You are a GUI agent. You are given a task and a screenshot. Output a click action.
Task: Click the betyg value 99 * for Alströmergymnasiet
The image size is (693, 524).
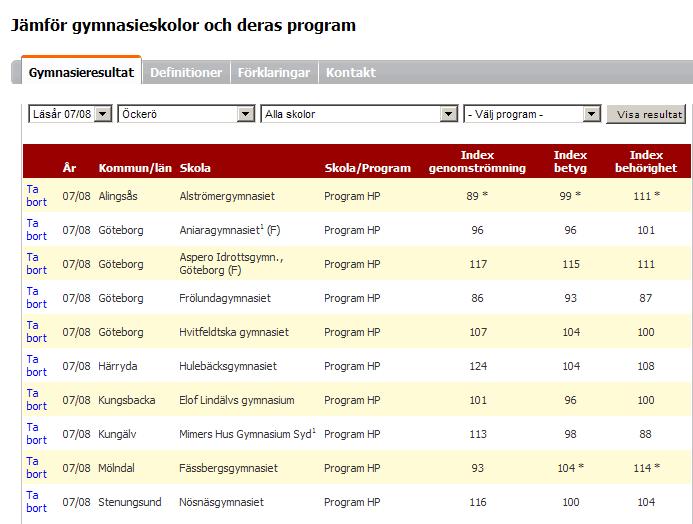570,196
